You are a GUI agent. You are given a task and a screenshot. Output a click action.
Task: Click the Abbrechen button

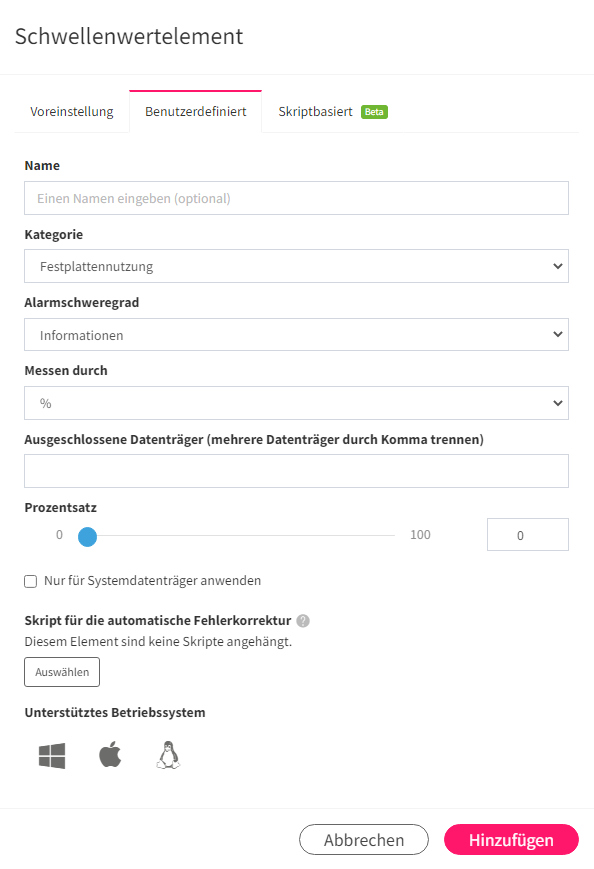click(x=364, y=840)
